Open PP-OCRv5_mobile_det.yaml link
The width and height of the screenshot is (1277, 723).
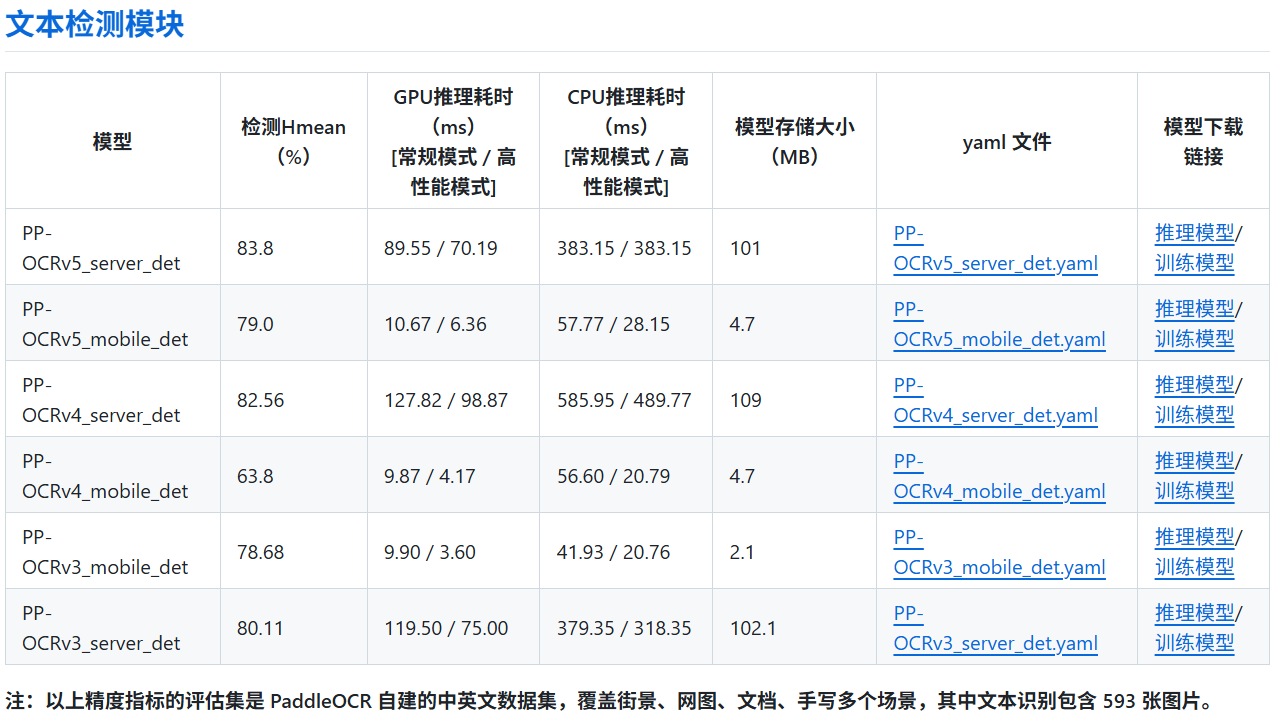point(999,324)
